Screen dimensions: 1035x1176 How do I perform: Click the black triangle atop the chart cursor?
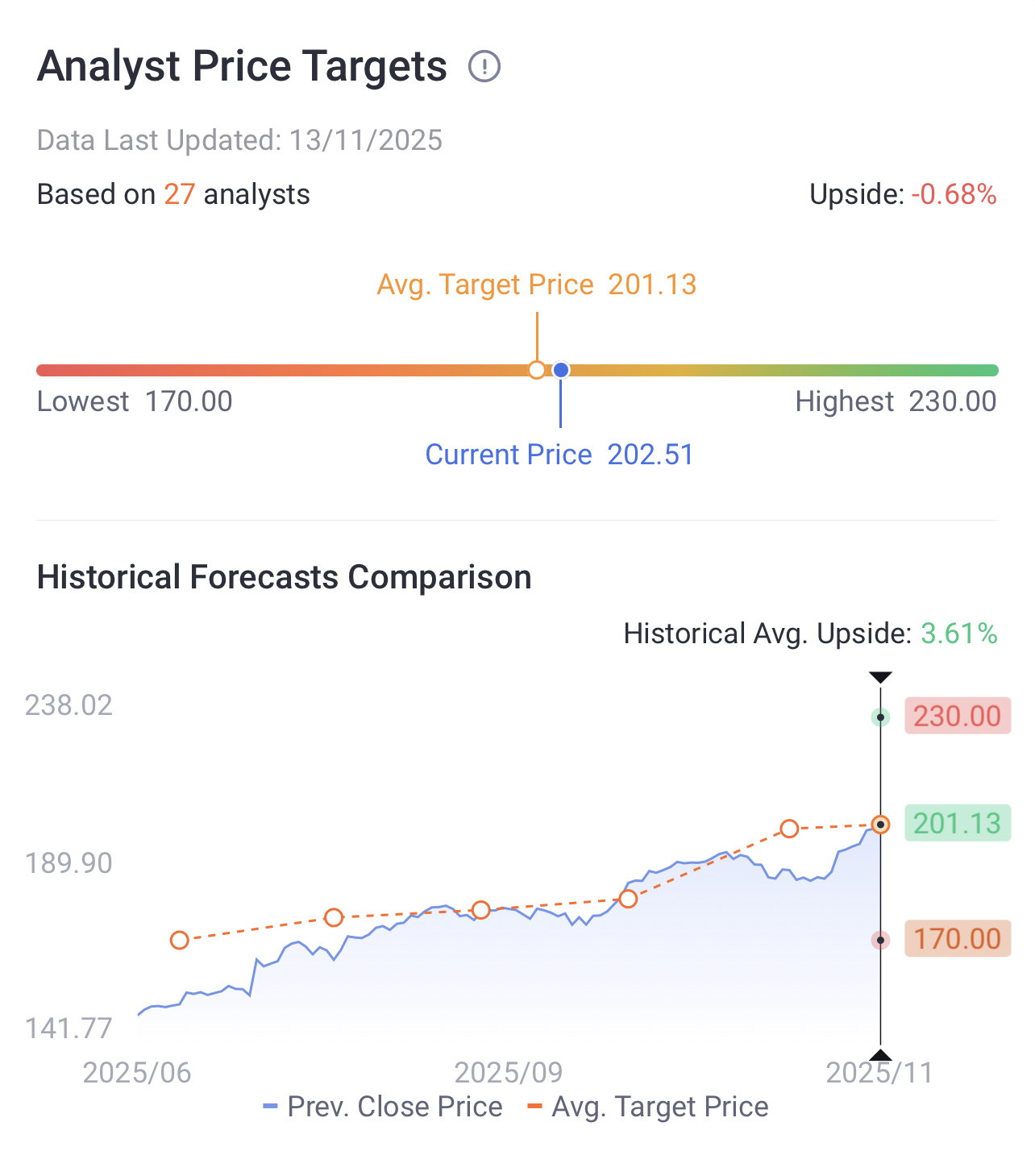[x=881, y=677]
